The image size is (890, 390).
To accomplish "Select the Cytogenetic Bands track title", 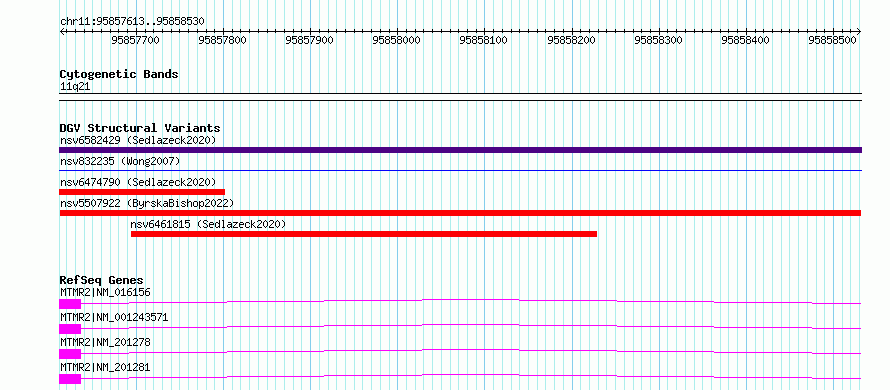I will click(119, 74).
